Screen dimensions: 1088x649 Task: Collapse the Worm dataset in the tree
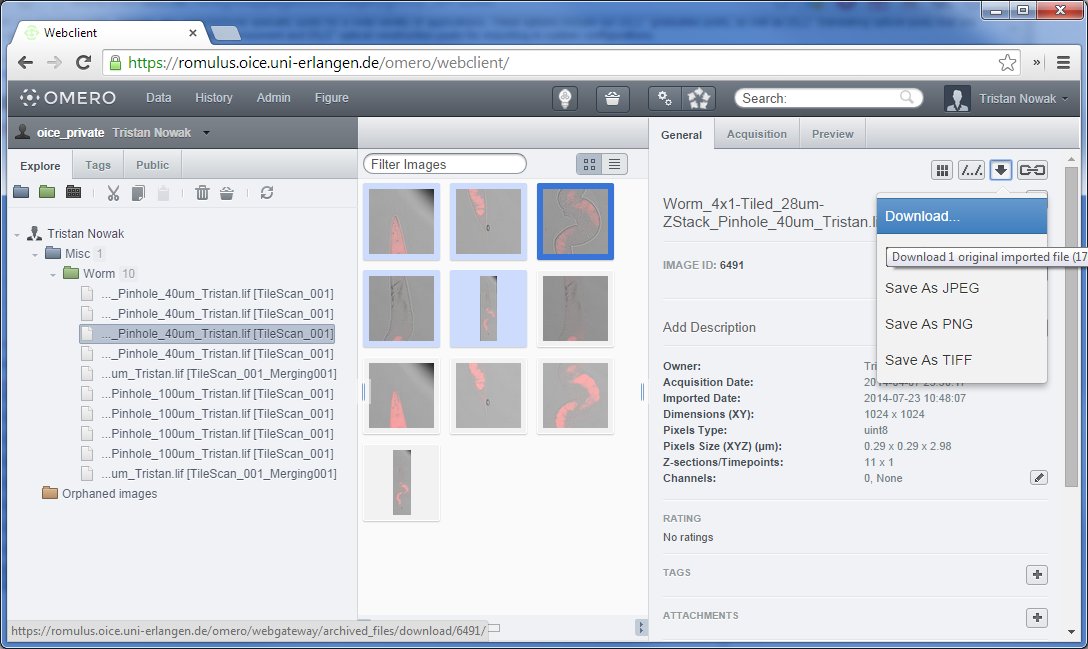coord(54,274)
